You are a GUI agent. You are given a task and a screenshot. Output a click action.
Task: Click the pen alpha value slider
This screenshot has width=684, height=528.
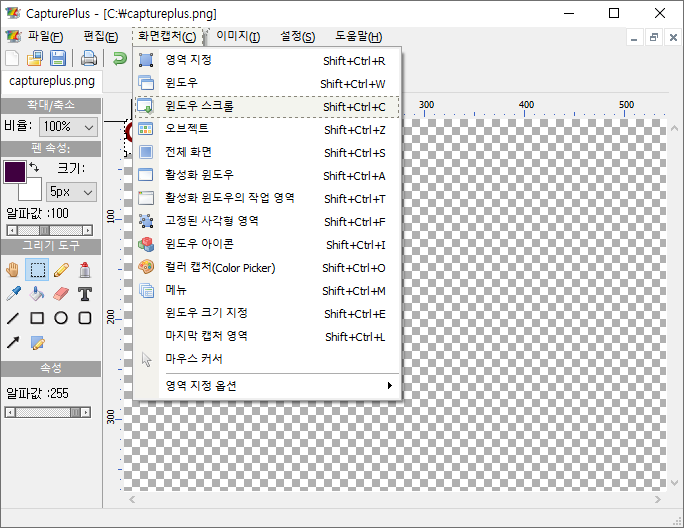[x=50, y=229]
